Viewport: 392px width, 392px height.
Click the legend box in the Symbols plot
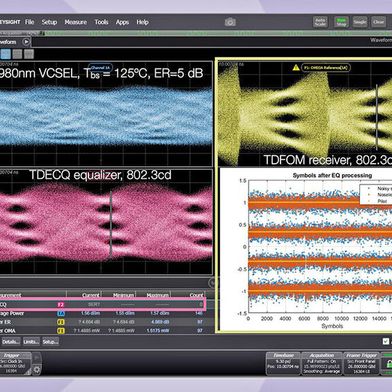point(376,195)
